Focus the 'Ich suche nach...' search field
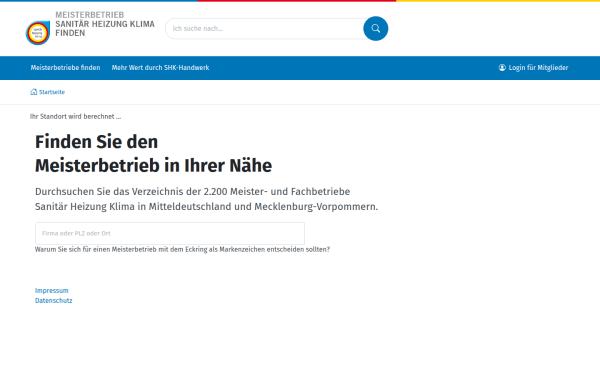This screenshot has height=375, width=600. 265,29
